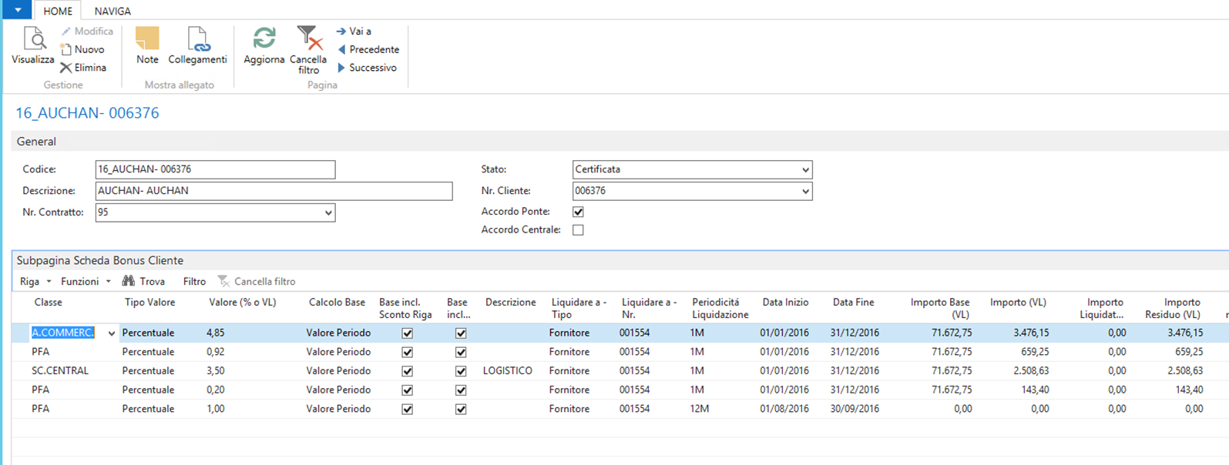
Task: Expand the A.COMMERC. Classe cell dropdown
Action: coord(111,333)
